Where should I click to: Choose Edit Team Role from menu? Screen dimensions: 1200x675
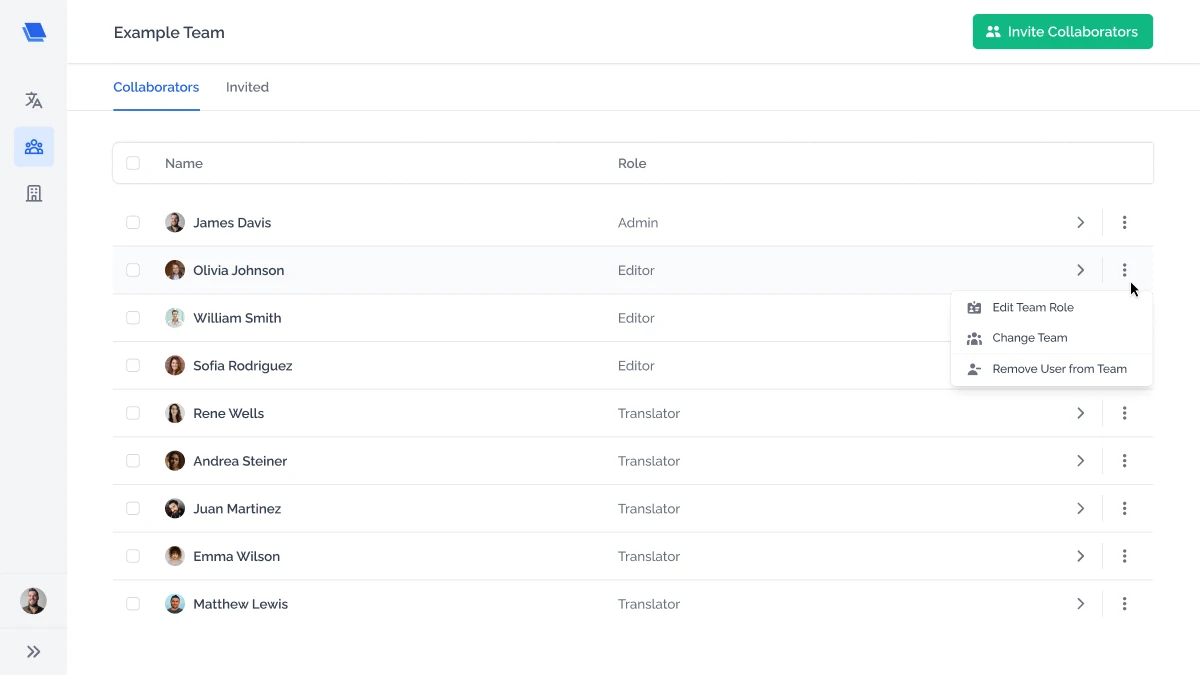click(1052, 307)
